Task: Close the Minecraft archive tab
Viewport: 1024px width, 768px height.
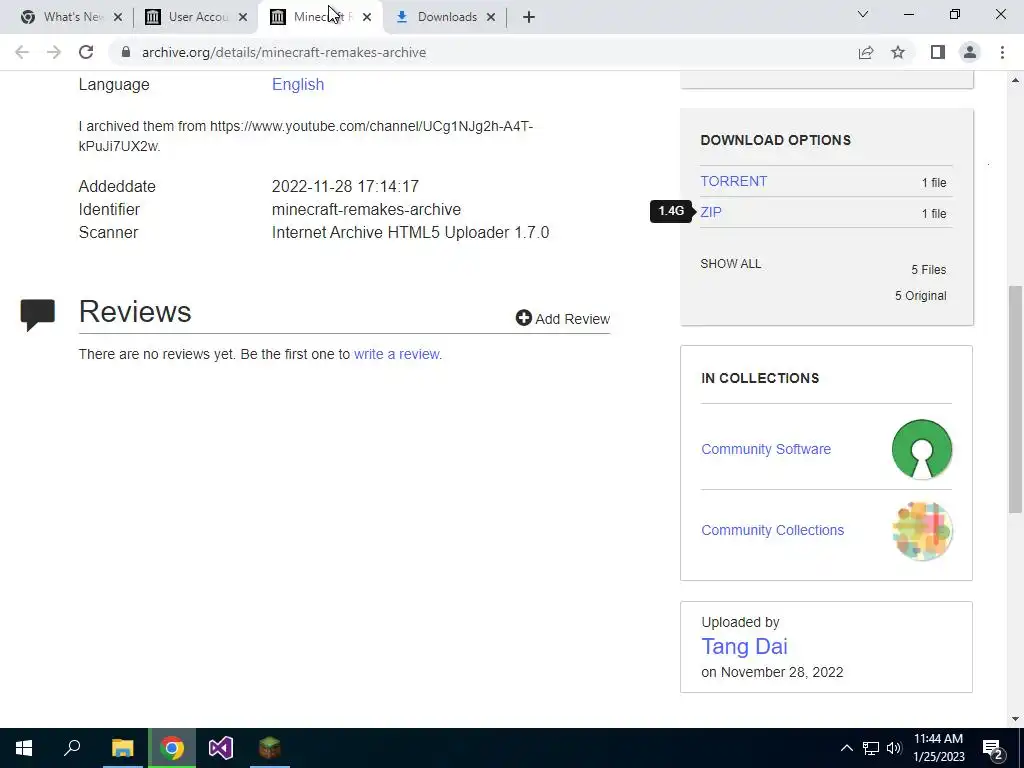Action: point(367,17)
